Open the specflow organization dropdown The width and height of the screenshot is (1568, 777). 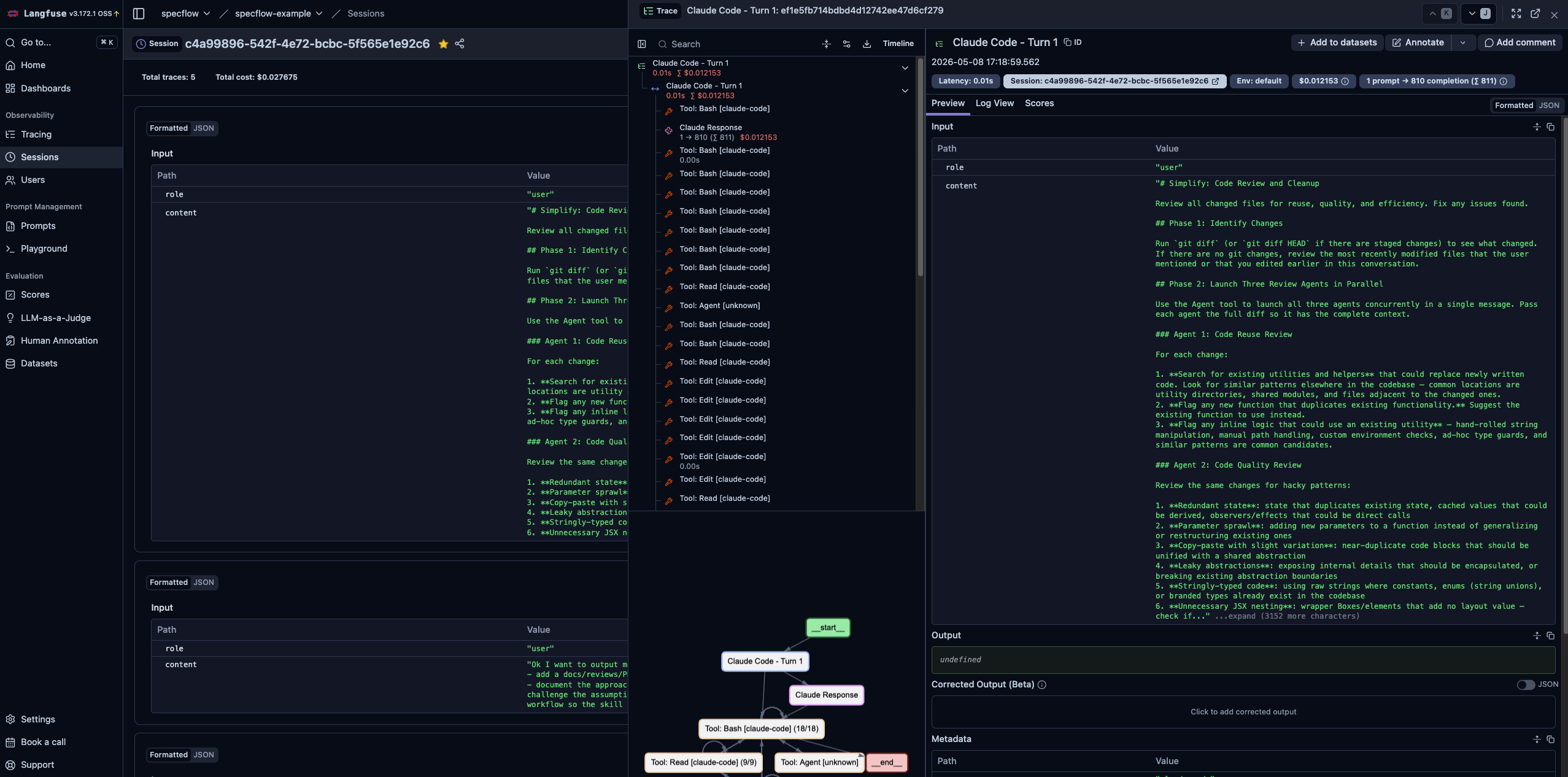pyautogui.click(x=185, y=14)
